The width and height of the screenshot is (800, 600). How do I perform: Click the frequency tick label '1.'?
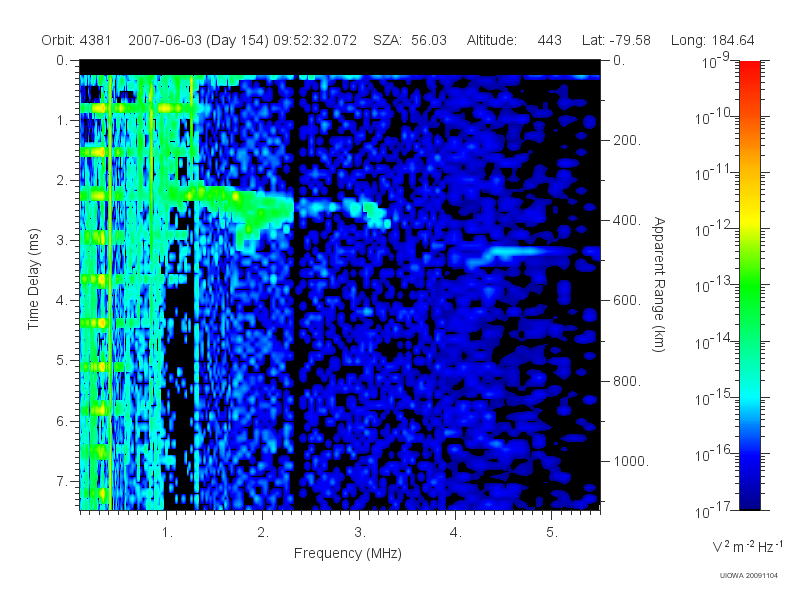coord(167,532)
